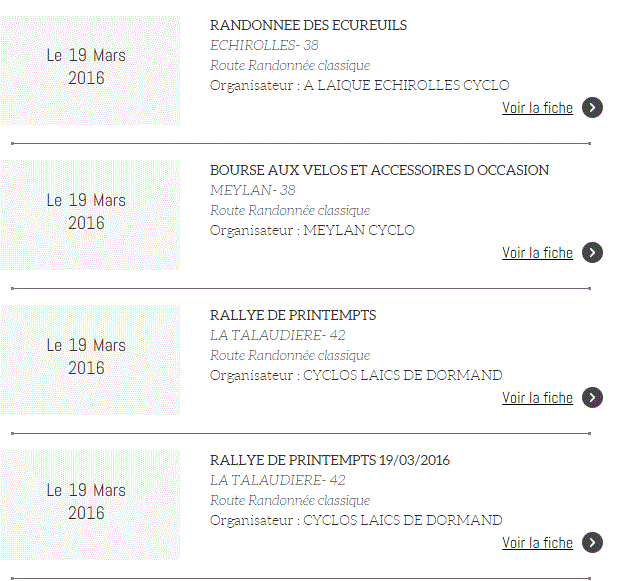Image resolution: width=623 pixels, height=581 pixels.
Task: Click arrow icon for first Rallye de Printempts
Action: (x=592, y=397)
